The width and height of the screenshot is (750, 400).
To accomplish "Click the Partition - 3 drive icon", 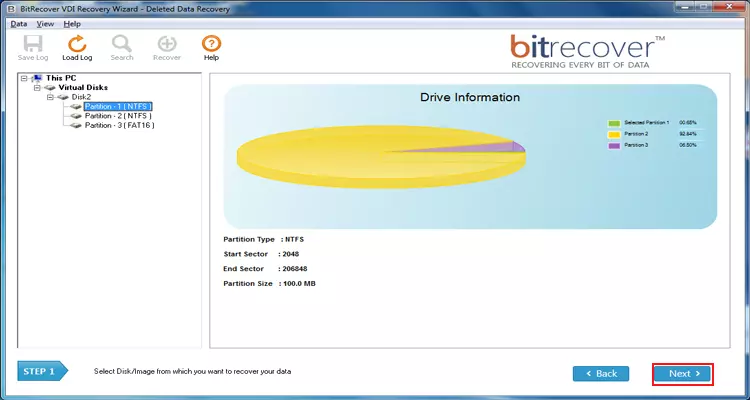I will [x=76, y=125].
